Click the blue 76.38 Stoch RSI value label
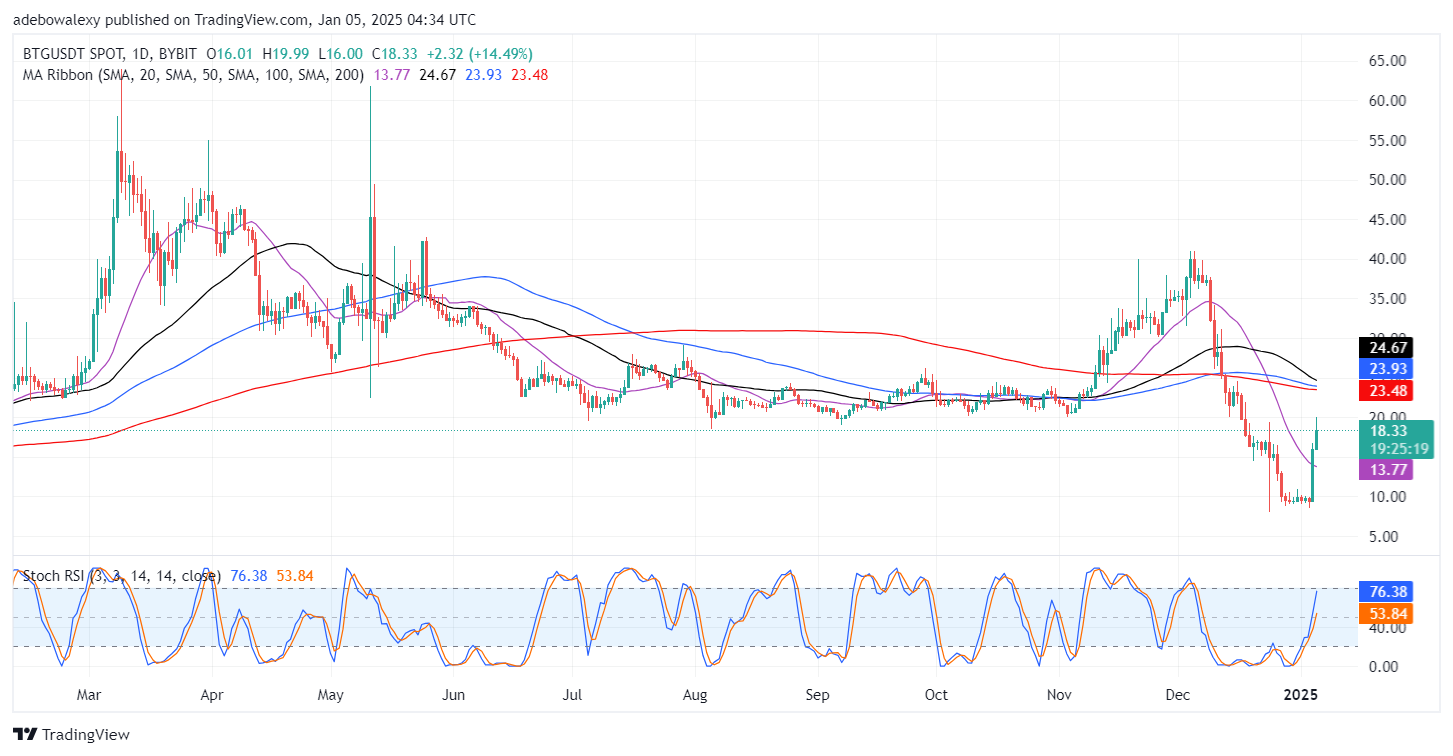 pyautogui.click(x=1384, y=591)
